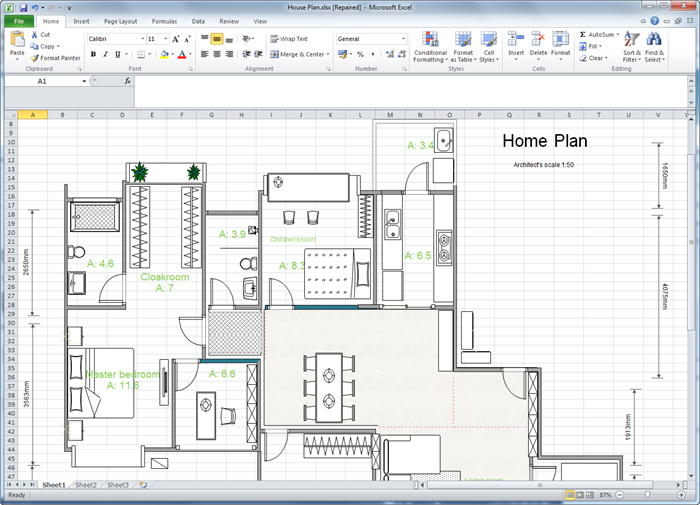
Task: Click the Wrap Text button
Action: [x=289, y=39]
